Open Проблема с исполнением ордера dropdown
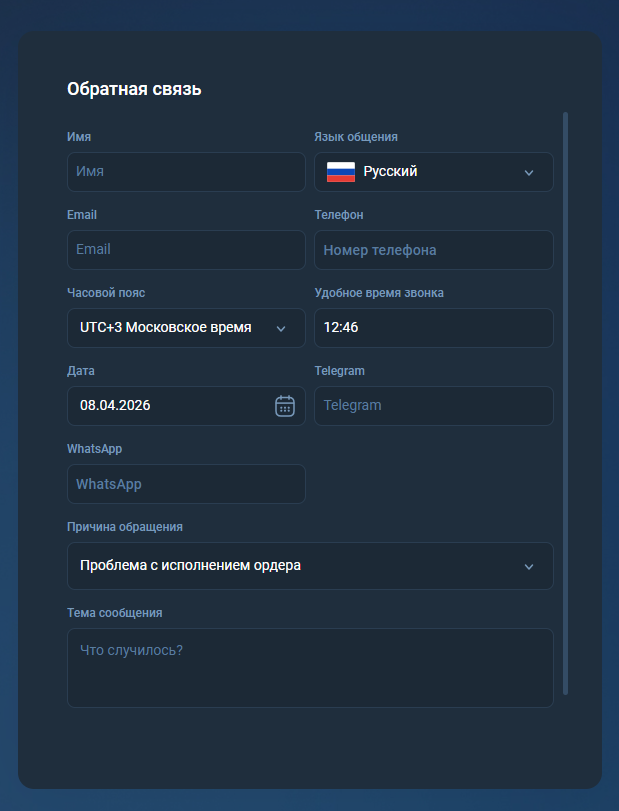619x811 pixels. pyautogui.click(x=310, y=566)
